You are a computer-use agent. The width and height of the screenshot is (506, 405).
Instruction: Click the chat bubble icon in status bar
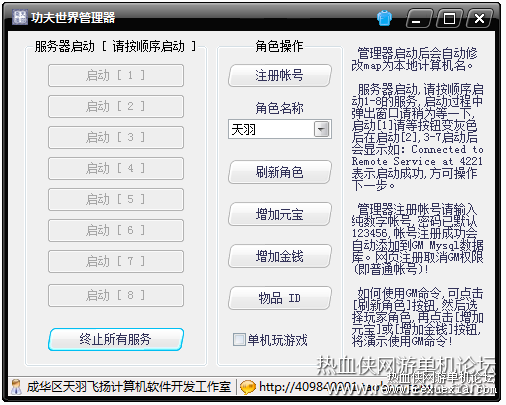248,387
